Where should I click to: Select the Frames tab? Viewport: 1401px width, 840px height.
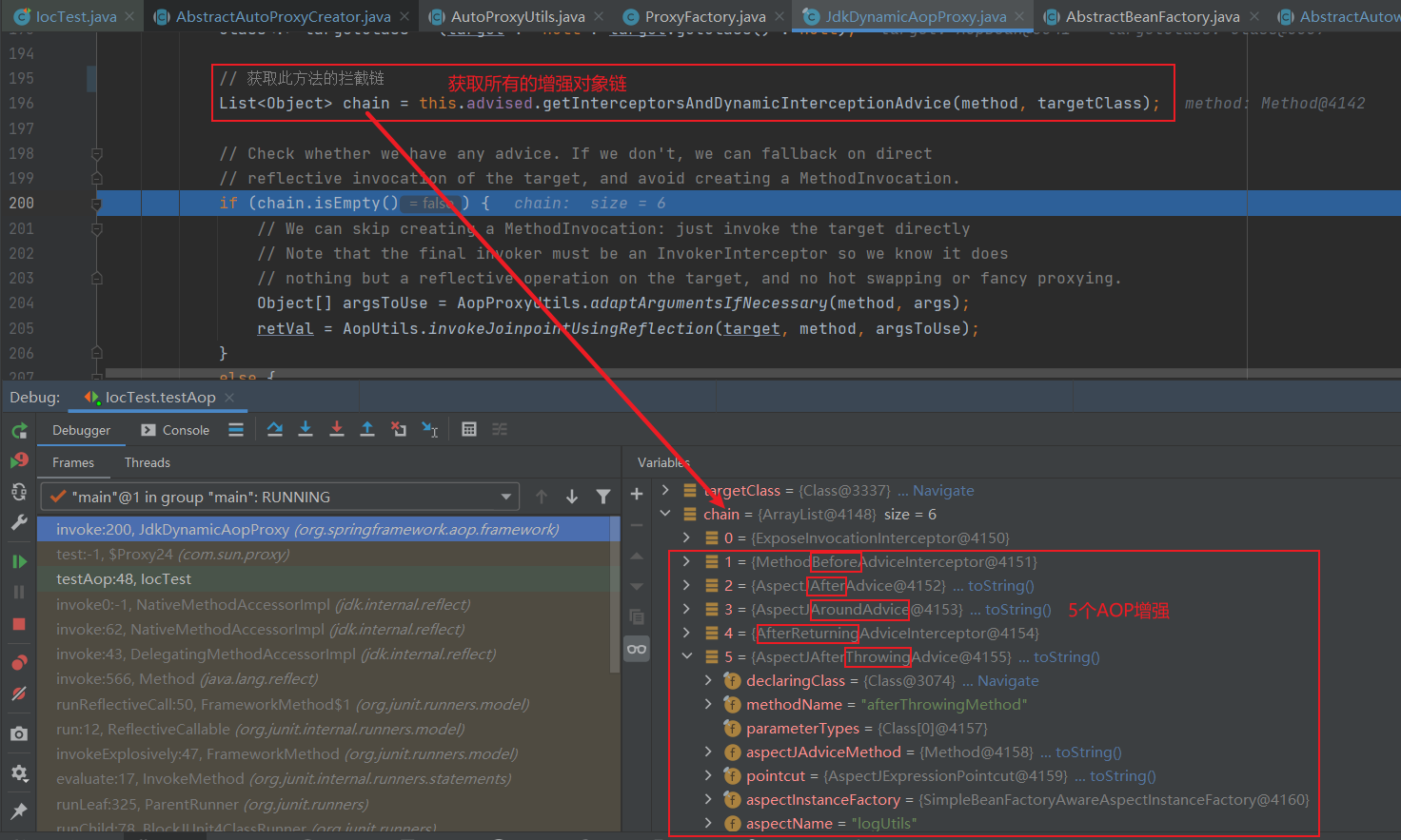coord(73,462)
